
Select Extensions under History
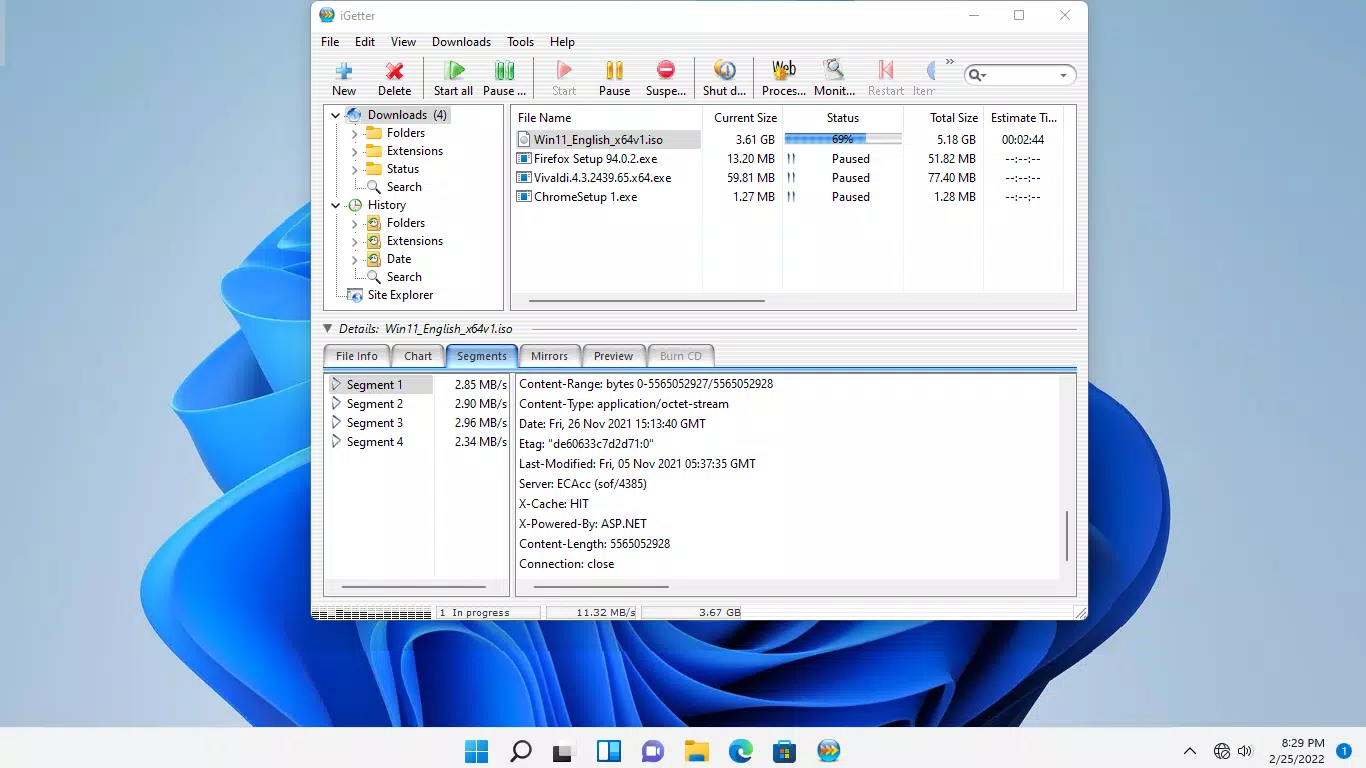[415, 241]
